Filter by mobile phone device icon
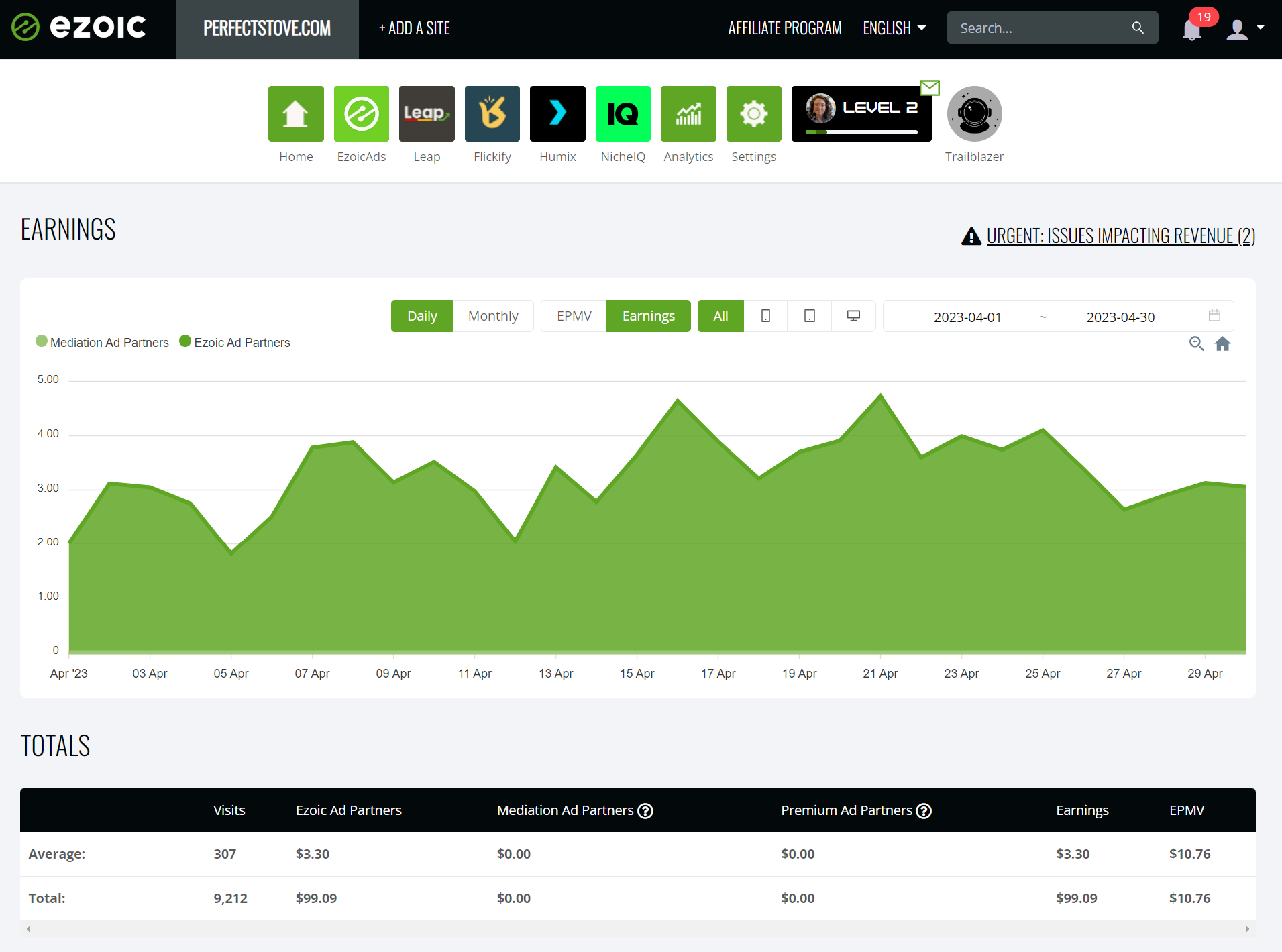1282x952 pixels. point(765,316)
